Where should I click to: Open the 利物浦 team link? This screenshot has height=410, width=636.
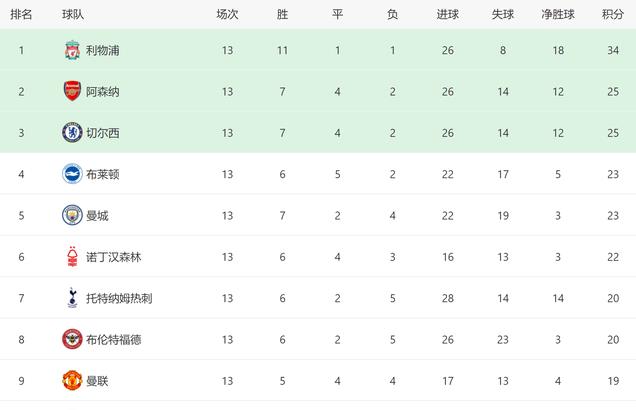[x=103, y=50]
